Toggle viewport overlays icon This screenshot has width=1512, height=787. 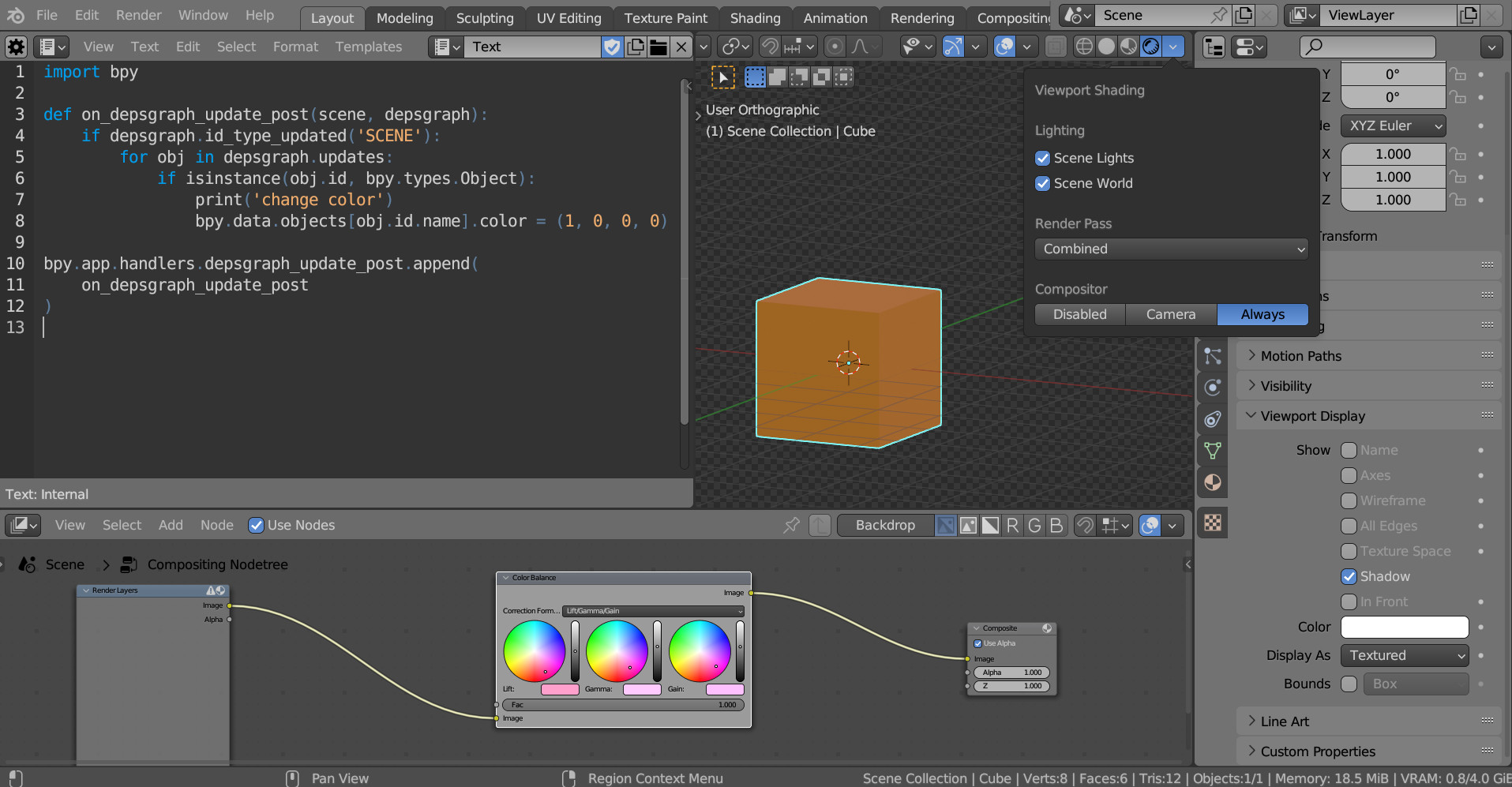coord(1004,47)
